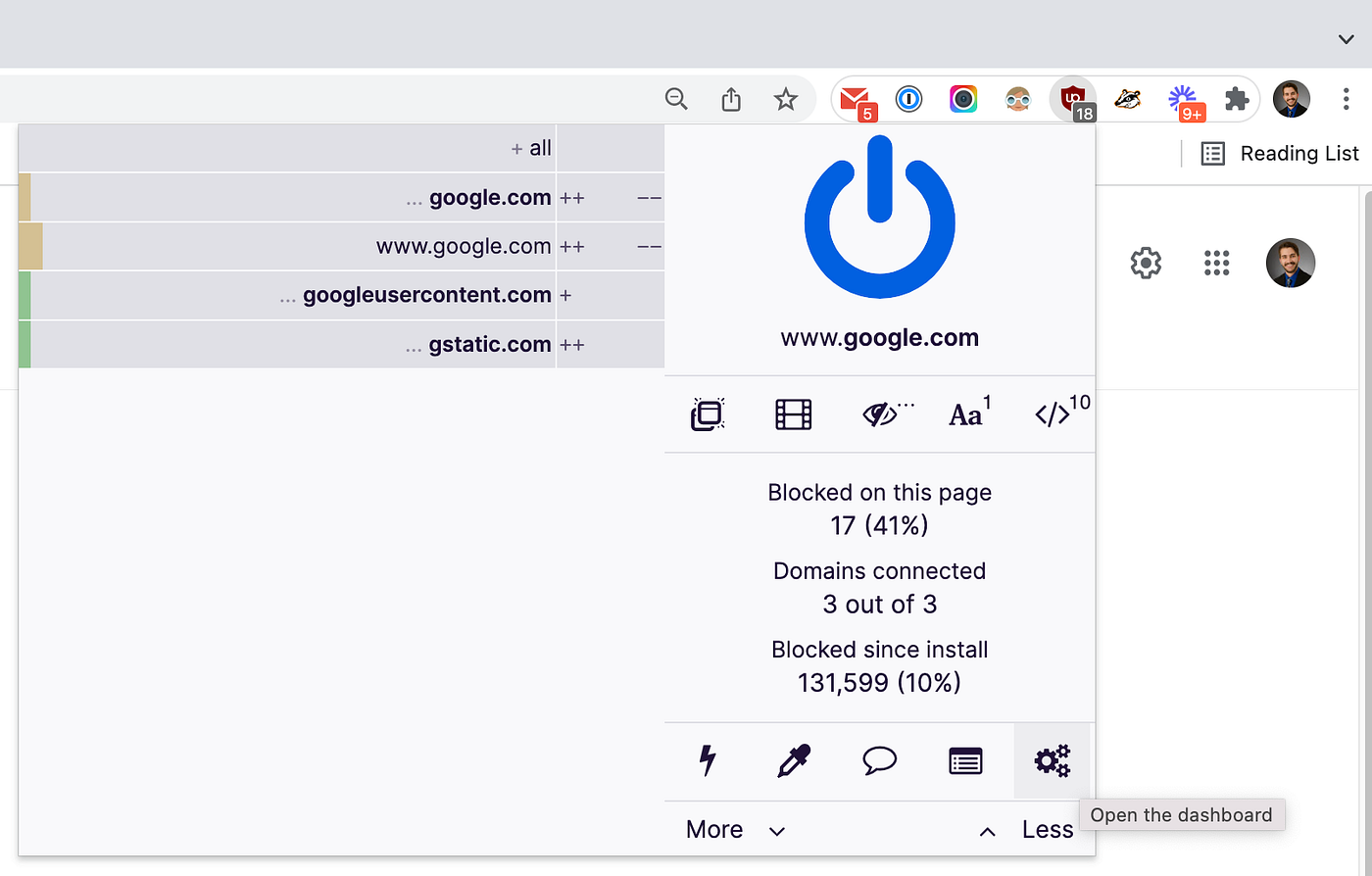Viewport: 1372px width, 876px height.
Task: Open Chrome profile avatar in toolbar
Action: tap(1291, 99)
